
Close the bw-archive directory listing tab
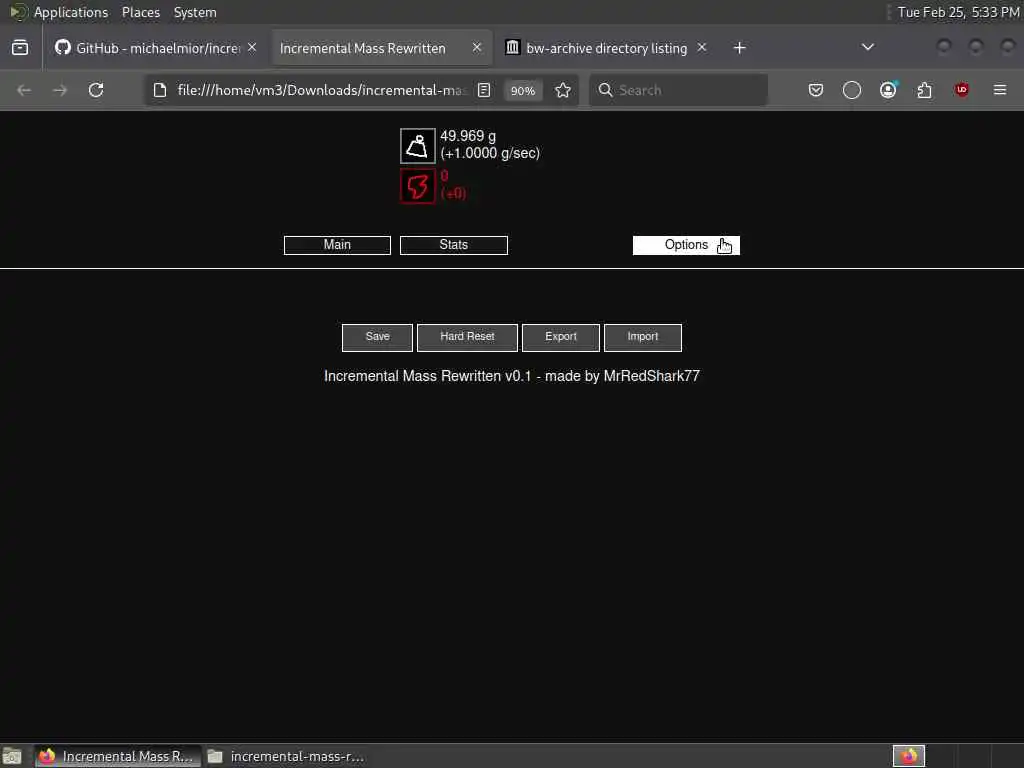coord(701,48)
